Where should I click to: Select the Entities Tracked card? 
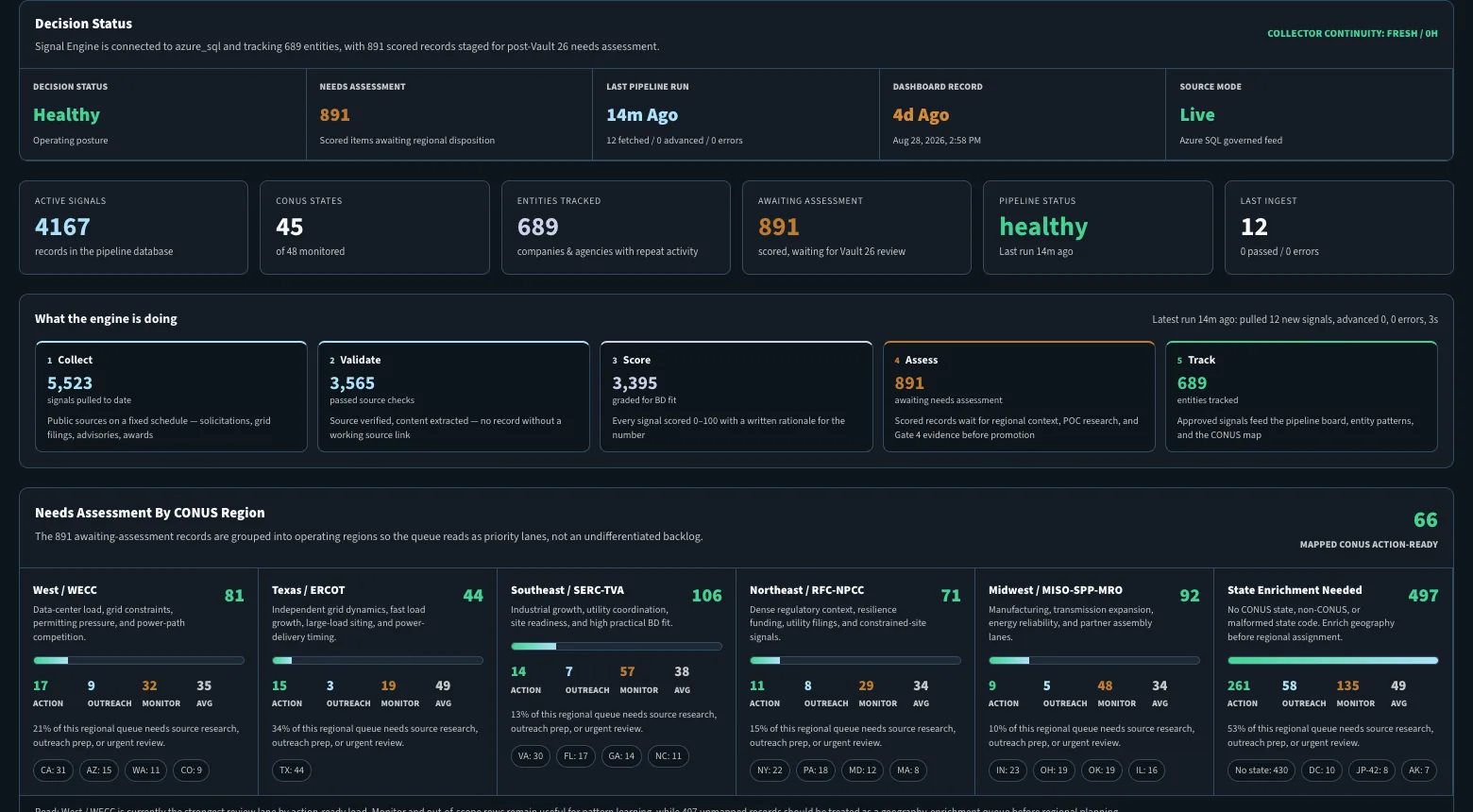point(616,228)
